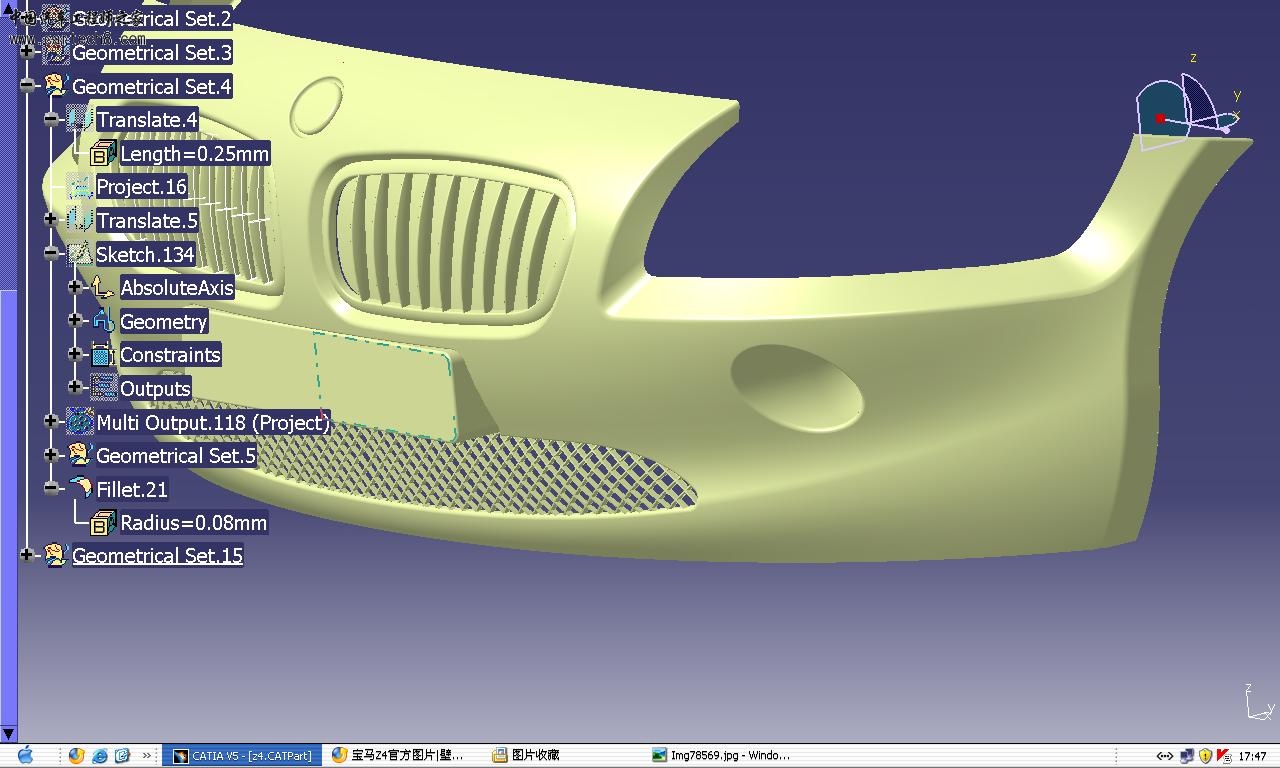Click the Geometrical Set.5 folder icon
This screenshot has width=1280, height=768.
(79, 456)
